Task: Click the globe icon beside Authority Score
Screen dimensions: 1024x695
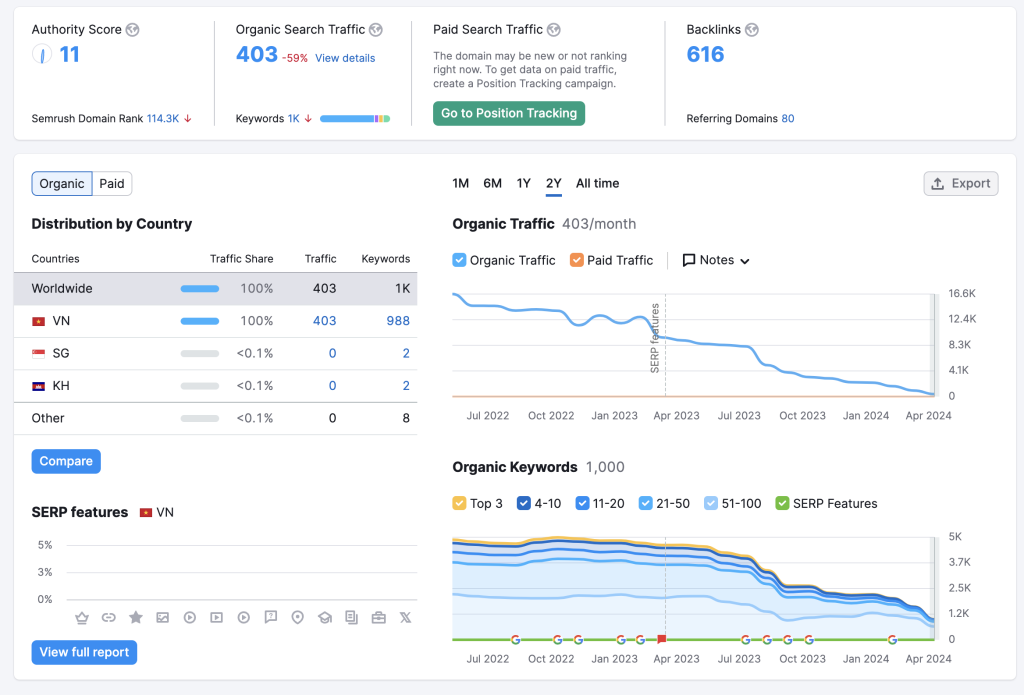Action: click(133, 30)
